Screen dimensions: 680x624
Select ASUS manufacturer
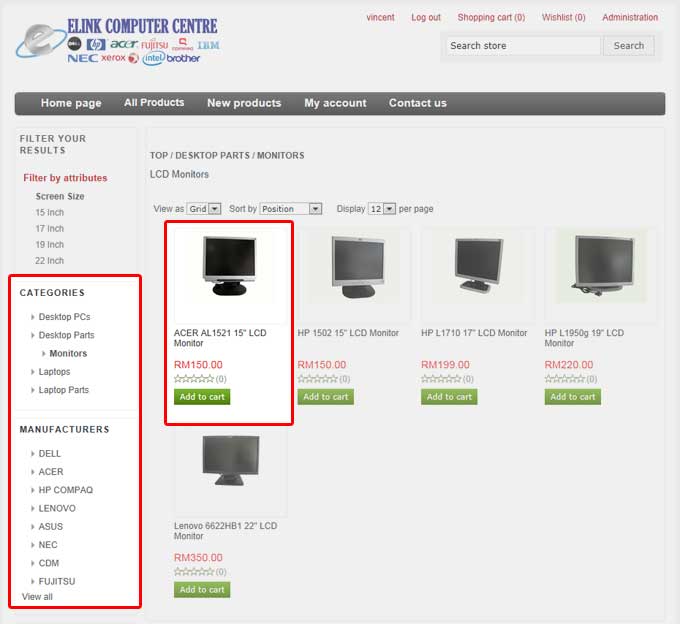pos(51,526)
